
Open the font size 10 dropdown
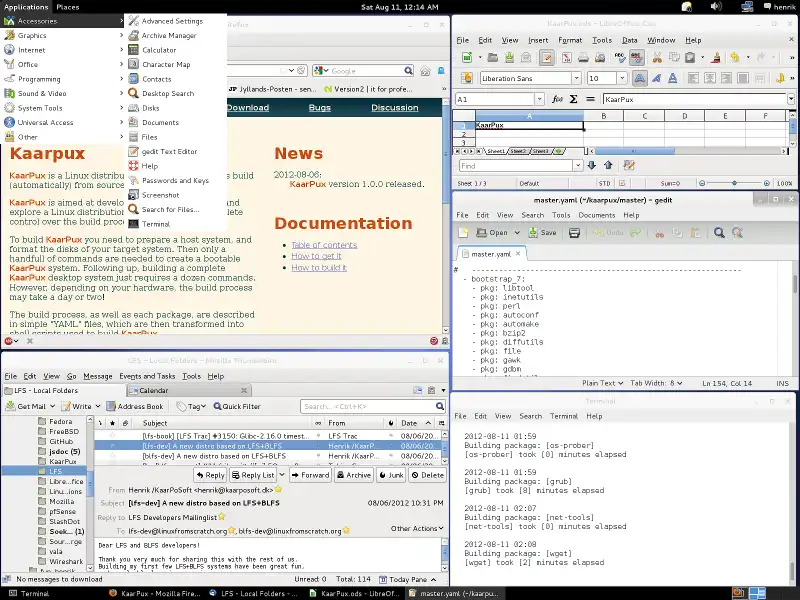coord(622,78)
